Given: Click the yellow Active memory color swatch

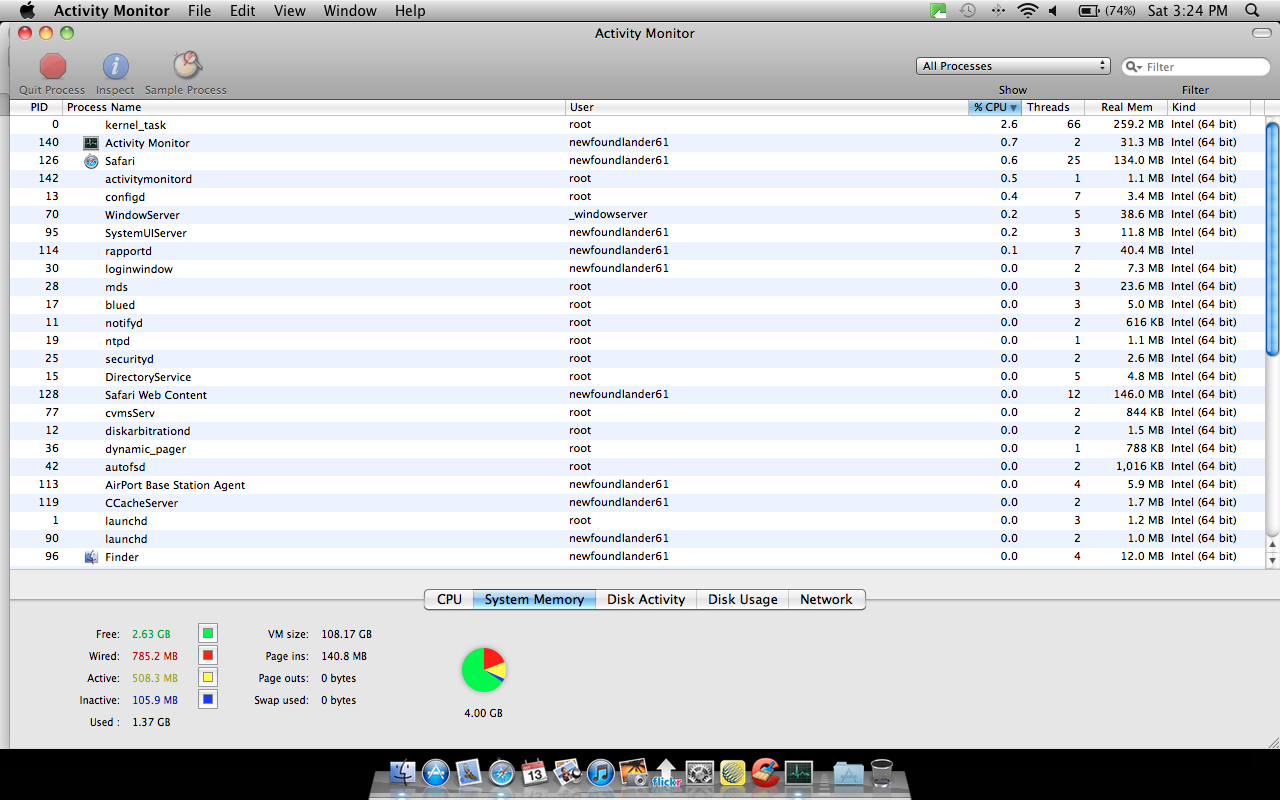Looking at the screenshot, I should tap(207, 677).
